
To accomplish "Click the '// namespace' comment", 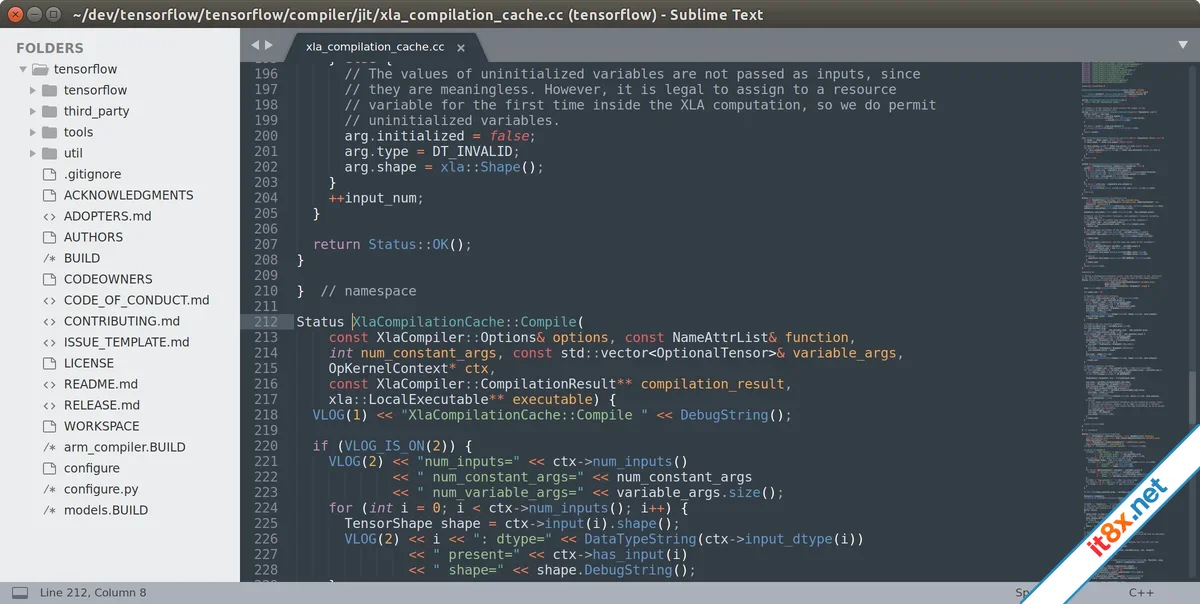I will click(x=369, y=291).
